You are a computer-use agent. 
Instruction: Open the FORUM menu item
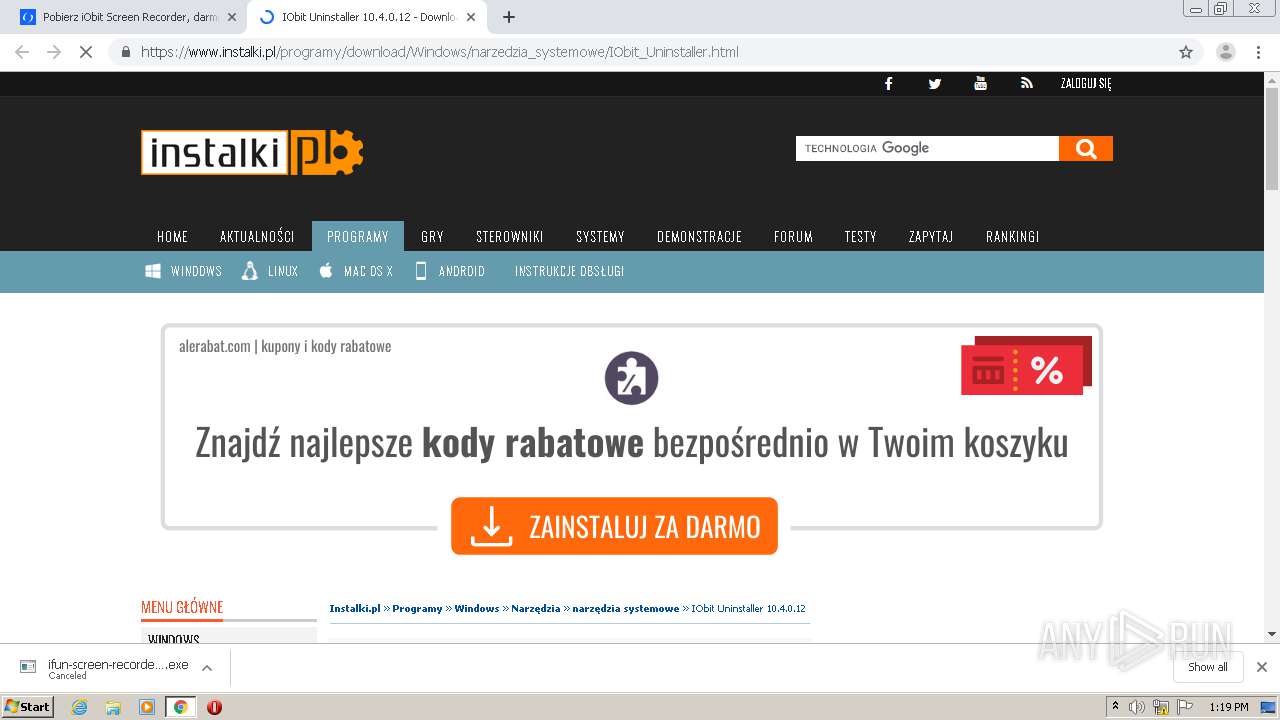coord(793,237)
